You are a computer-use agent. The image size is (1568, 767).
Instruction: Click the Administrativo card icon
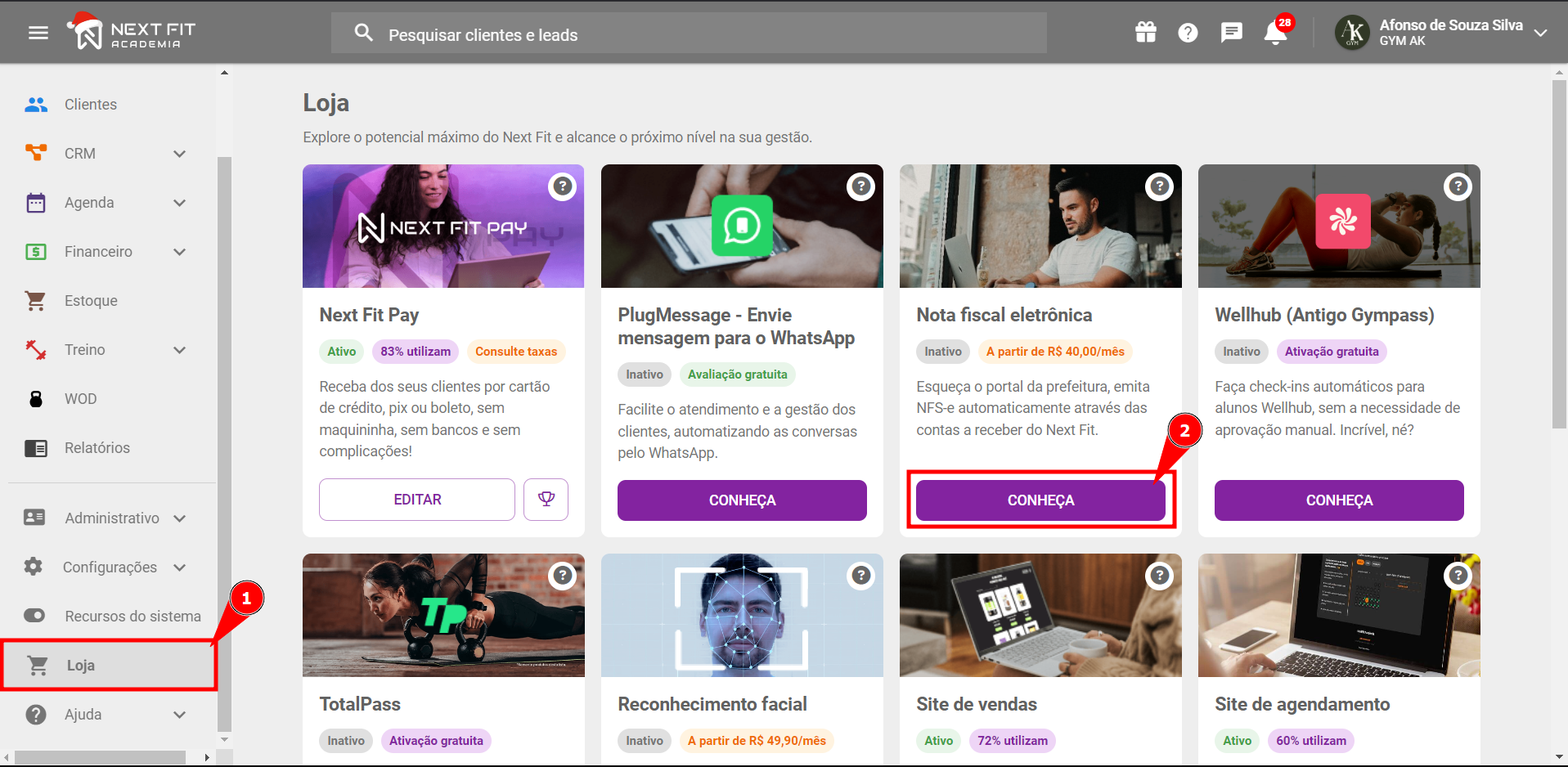pyautogui.click(x=34, y=518)
